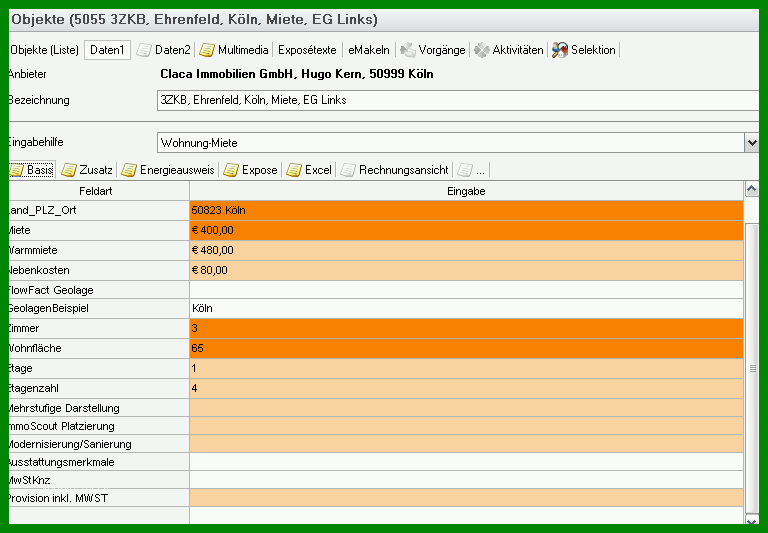The image size is (768, 533).
Task: Click the Modernisierung/Sanierung input cell
Action: tap(466, 444)
